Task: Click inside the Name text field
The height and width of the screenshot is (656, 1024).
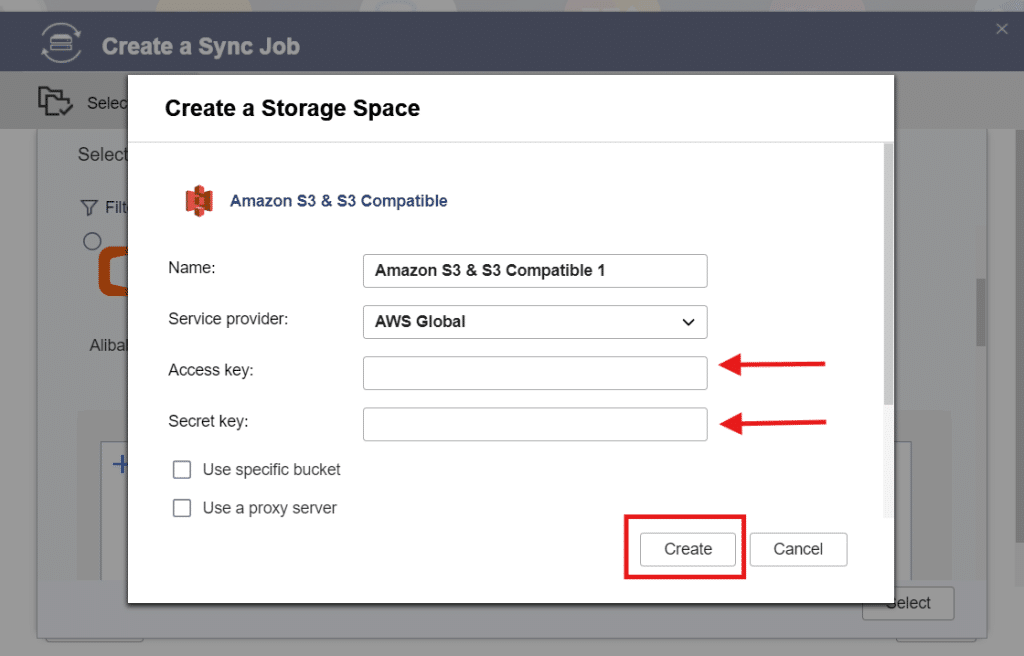Action: (534, 271)
